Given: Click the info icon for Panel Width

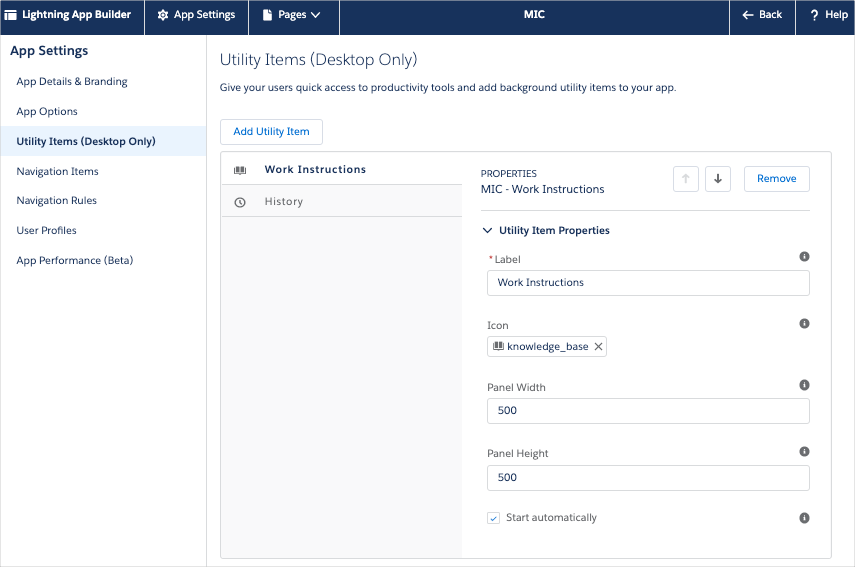Looking at the screenshot, I should pyautogui.click(x=804, y=385).
